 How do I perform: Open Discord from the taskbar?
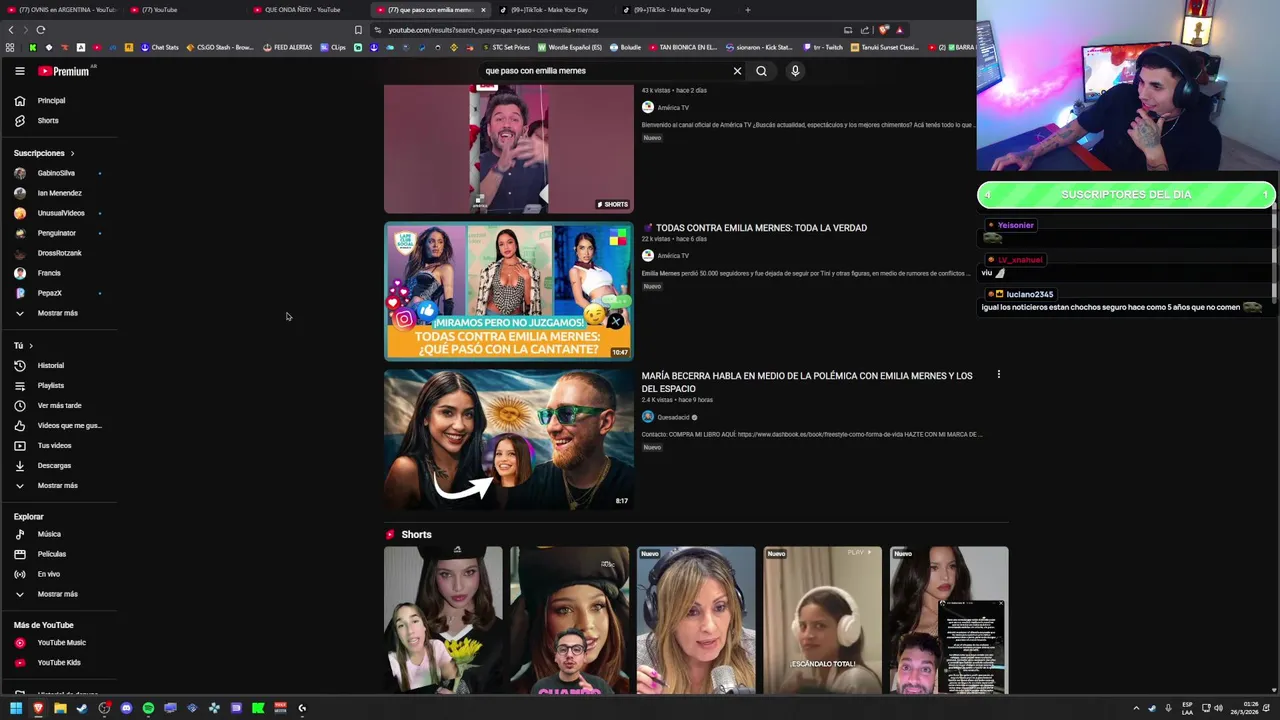tap(126, 708)
